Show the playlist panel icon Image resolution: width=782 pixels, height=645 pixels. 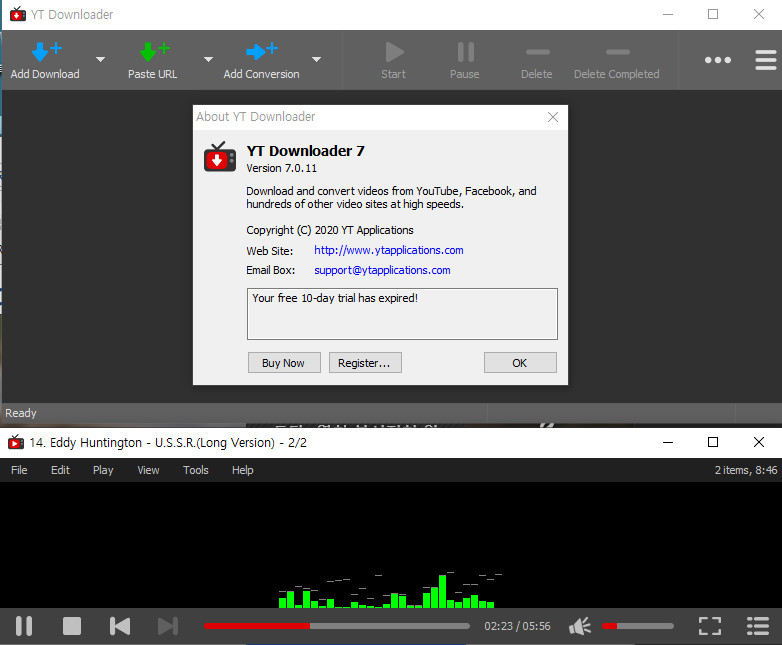tap(758, 626)
